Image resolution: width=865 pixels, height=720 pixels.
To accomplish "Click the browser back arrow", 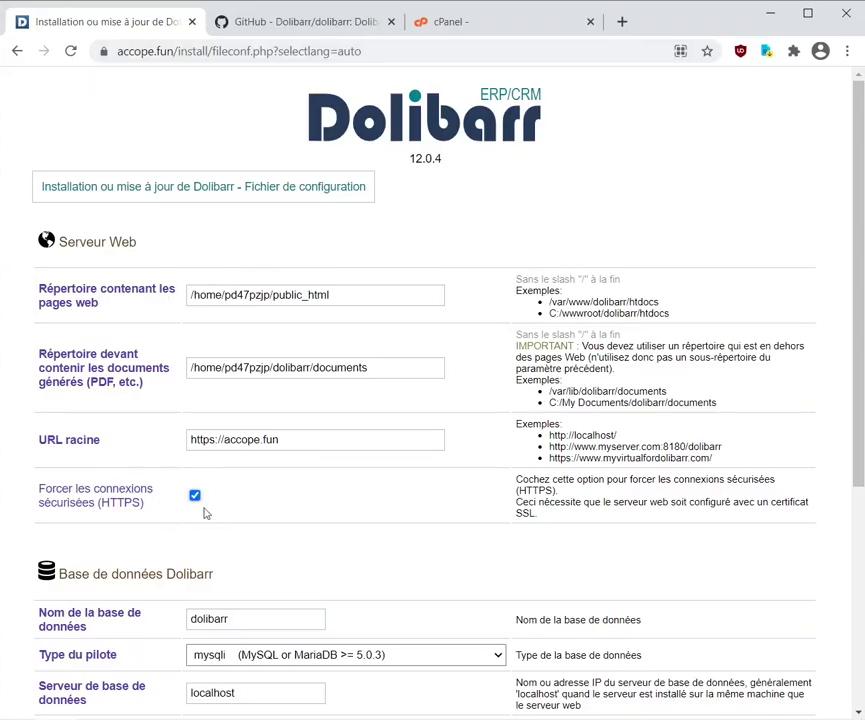I will coord(17,51).
